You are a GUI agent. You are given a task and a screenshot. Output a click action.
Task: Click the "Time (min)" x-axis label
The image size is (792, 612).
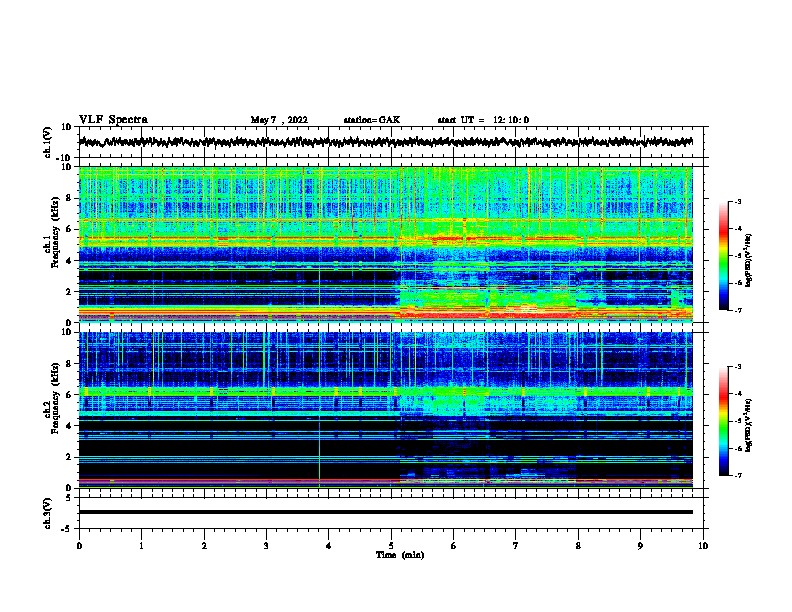coord(400,555)
